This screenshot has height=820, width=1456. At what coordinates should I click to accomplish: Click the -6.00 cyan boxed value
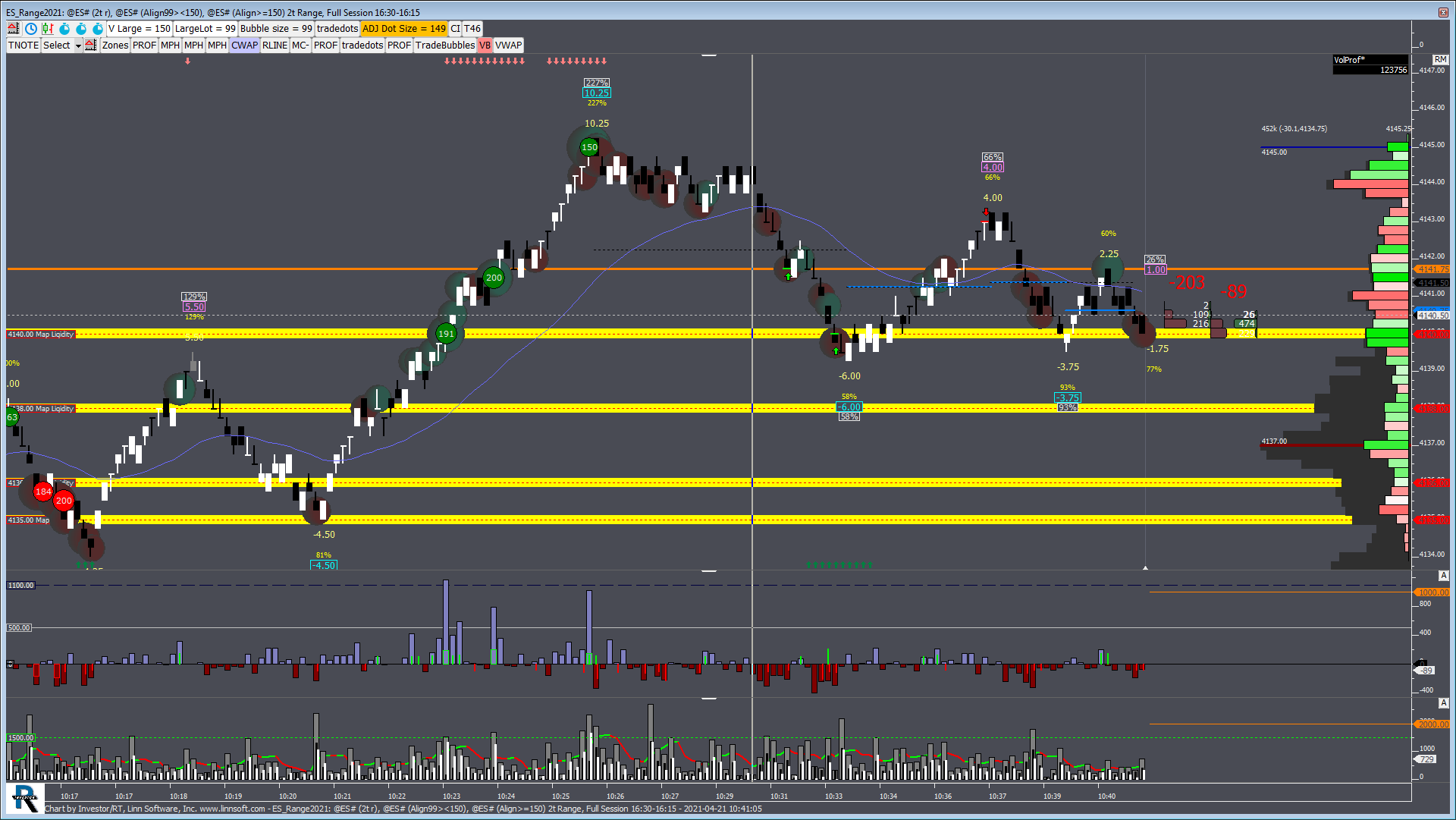pos(849,407)
